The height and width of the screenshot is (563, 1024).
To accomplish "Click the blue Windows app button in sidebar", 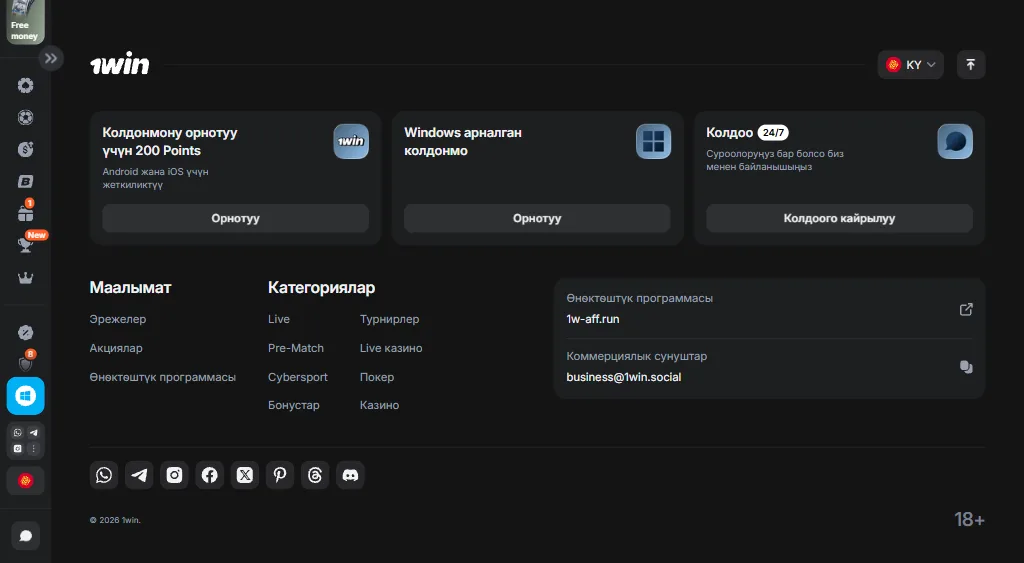I will tap(25, 396).
